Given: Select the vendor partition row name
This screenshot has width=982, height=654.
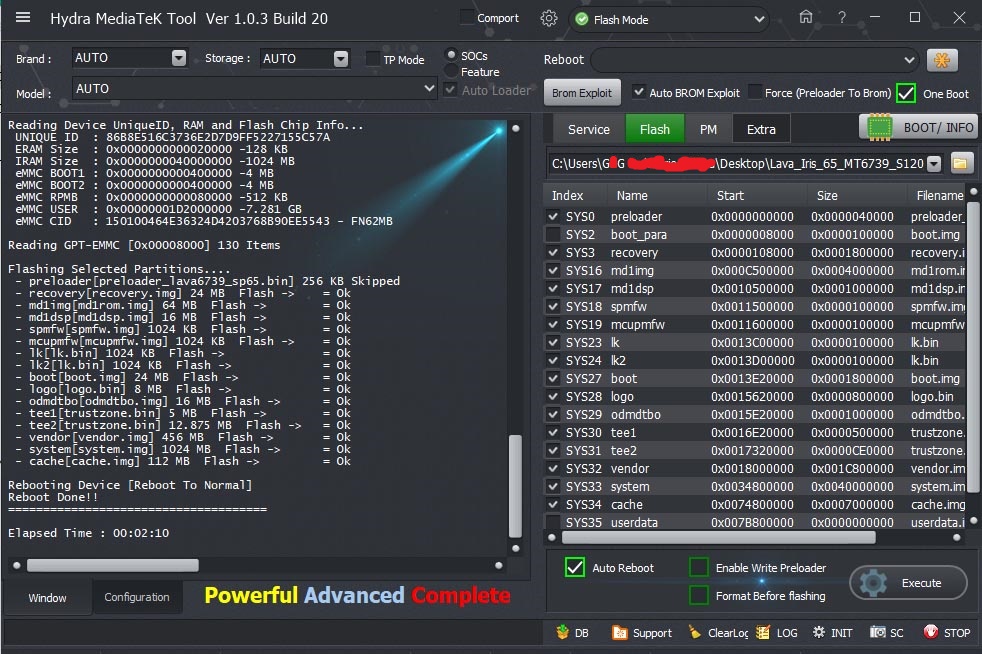Looking at the screenshot, I should pyautogui.click(x=630, y=469).
